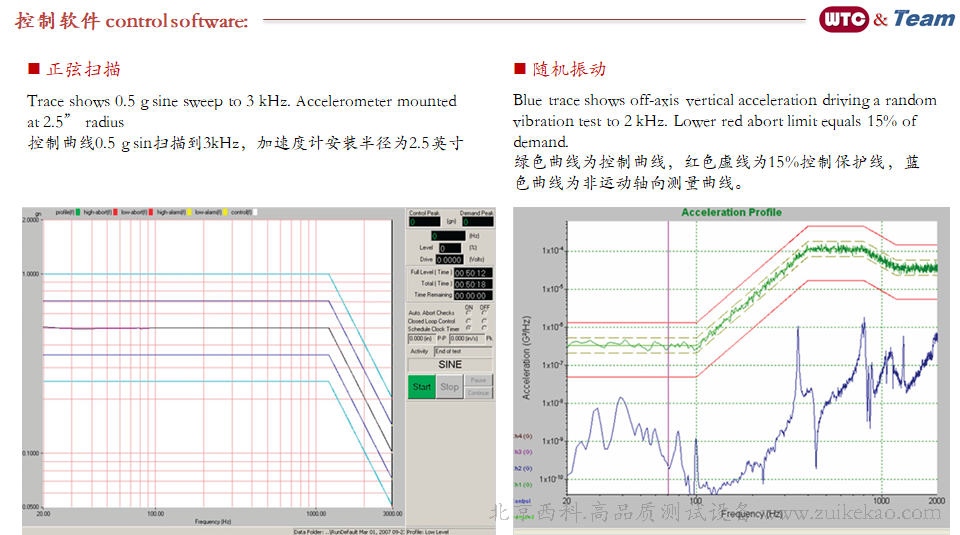The width and height of the screenshot is (960, 535).
Task: Click the 'high-abort(f)' legend label
Action: coord(98,212)
